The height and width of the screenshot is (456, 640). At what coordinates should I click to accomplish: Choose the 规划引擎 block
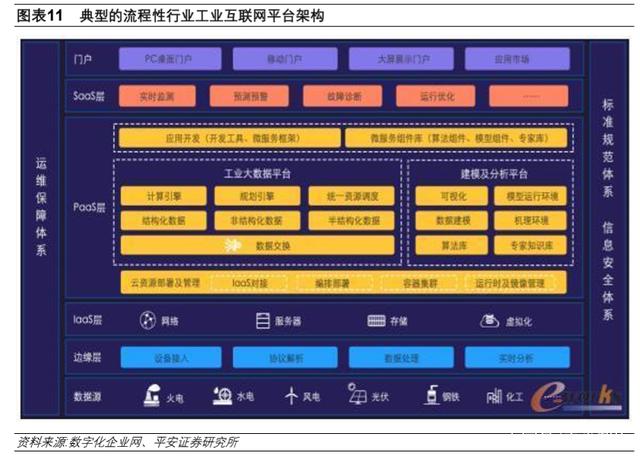[x=258, y=196]
